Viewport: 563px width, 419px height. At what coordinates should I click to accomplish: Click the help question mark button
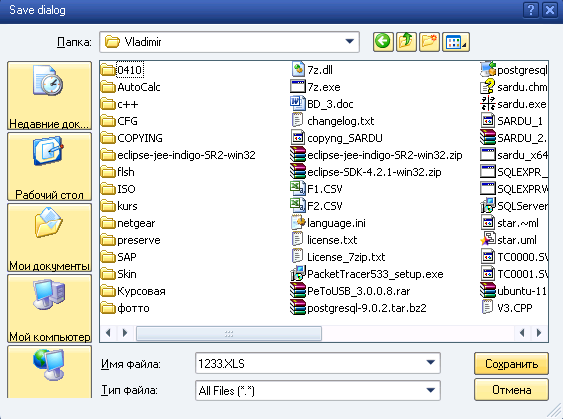(x=531, y=10)
